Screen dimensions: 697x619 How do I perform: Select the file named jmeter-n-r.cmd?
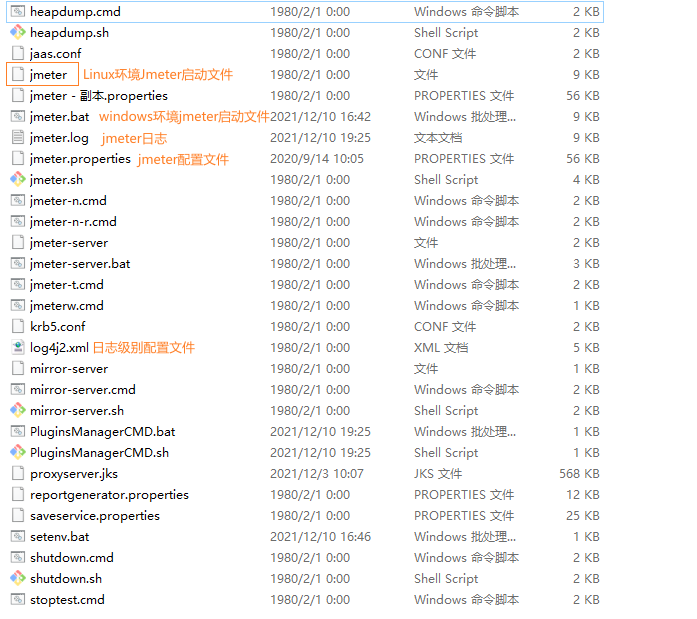click(x=73, y=221)
